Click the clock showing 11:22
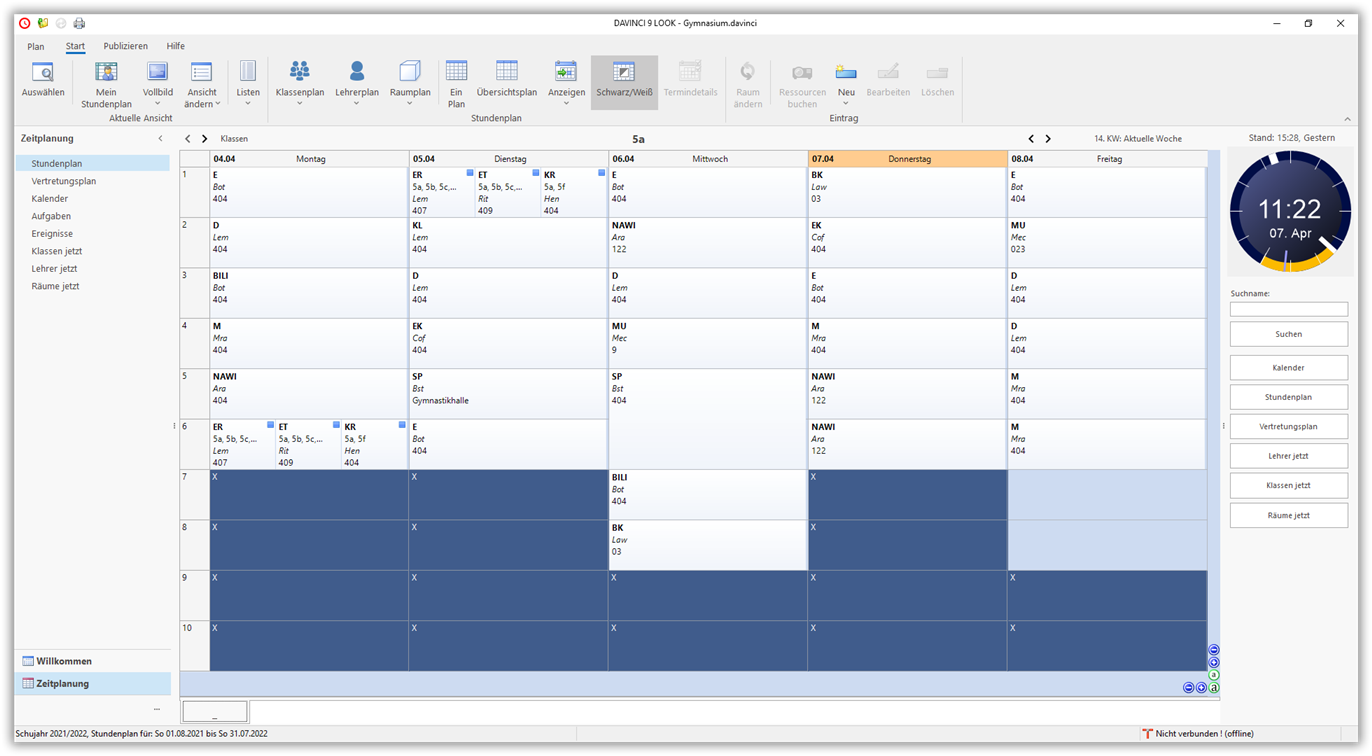Viewport: 1372px width, 756px height. 1288,212
